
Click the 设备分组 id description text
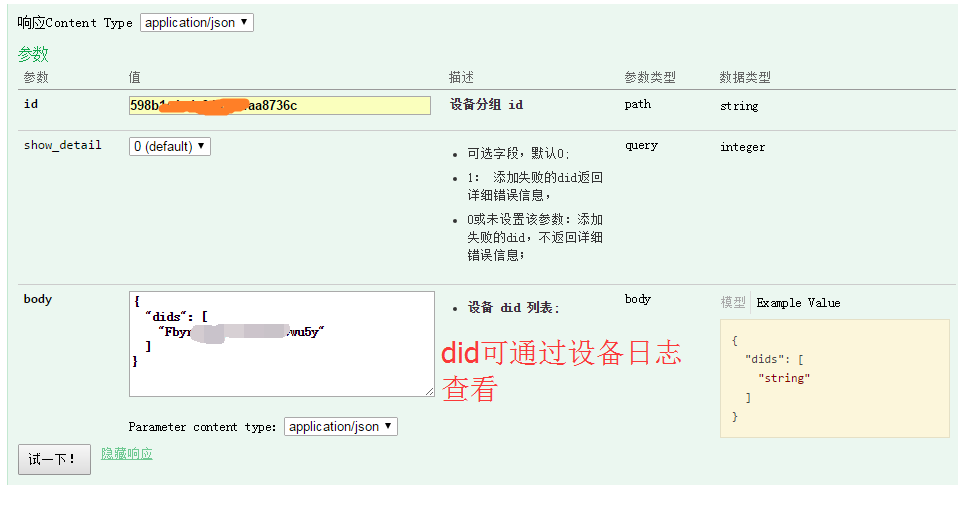click(486, 105)
